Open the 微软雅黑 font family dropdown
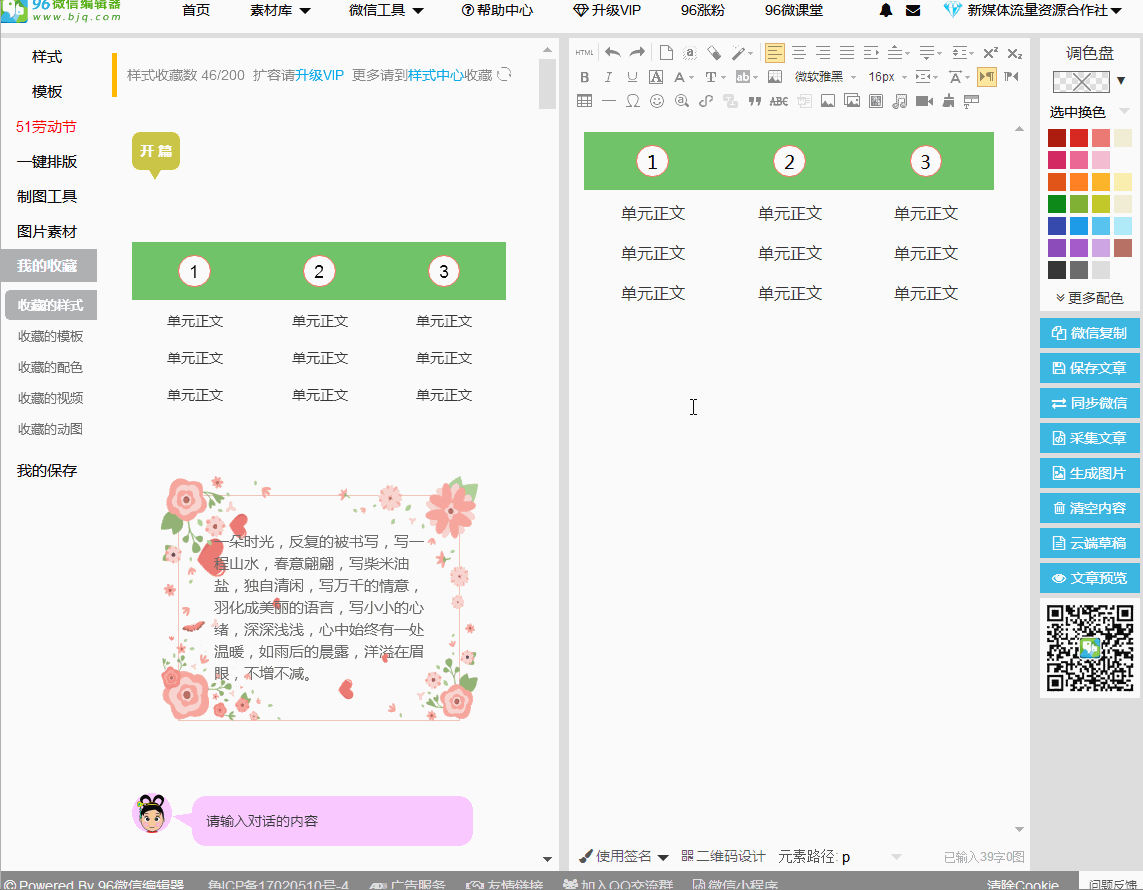Screen dimensions: 1143x890 point(820,77)
